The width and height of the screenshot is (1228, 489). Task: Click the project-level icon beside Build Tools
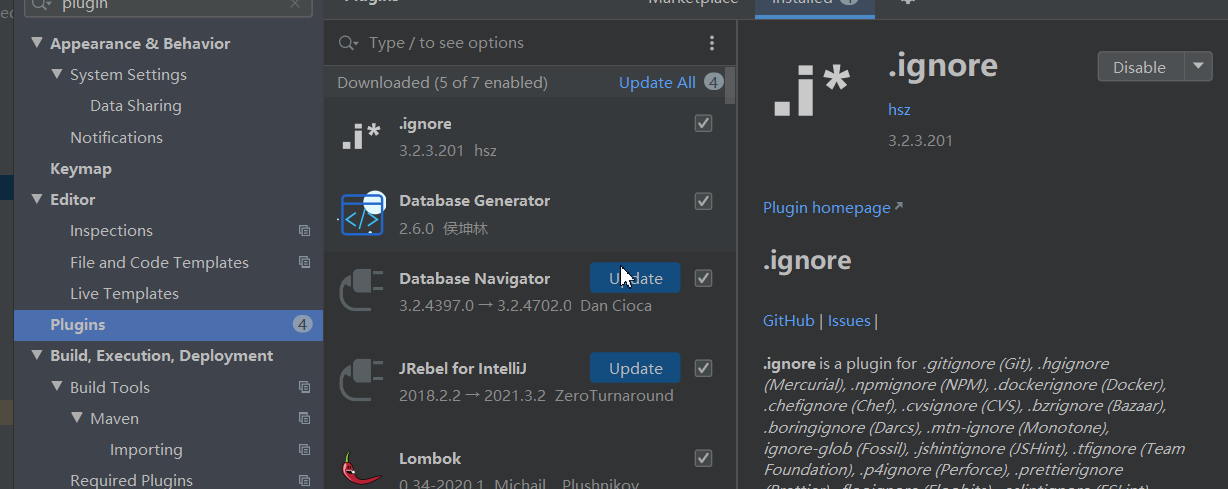pyautogui.click(x=305, y=387)
